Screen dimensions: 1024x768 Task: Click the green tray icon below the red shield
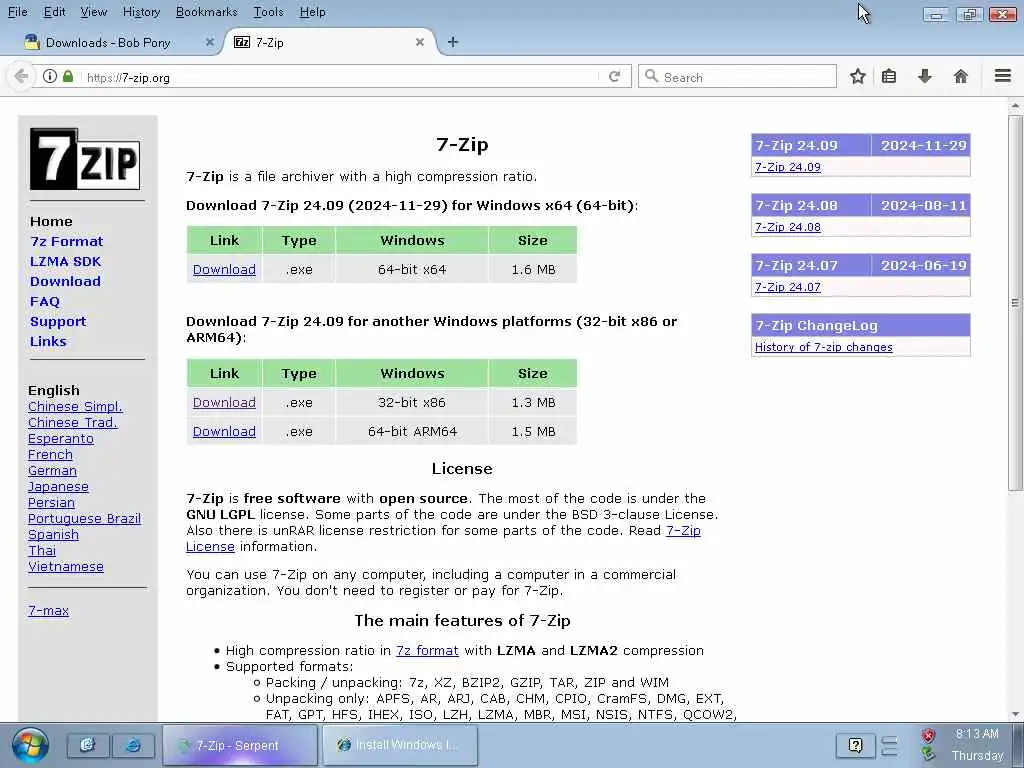tap(928, 754)
